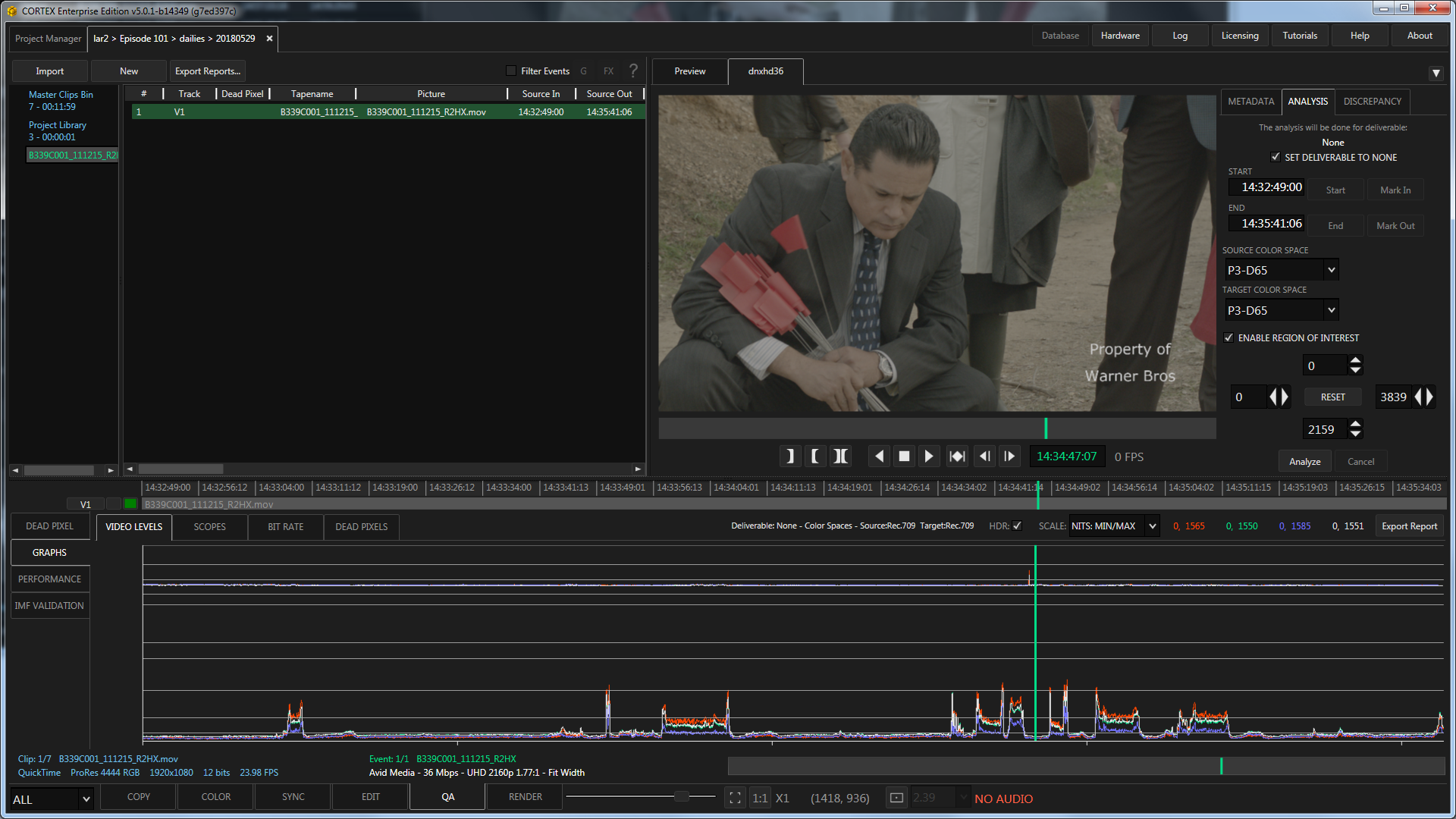Viewport: 1456px width, 819px height.
Task: Open the Dead Pixels tab
Action: (361, 526)
